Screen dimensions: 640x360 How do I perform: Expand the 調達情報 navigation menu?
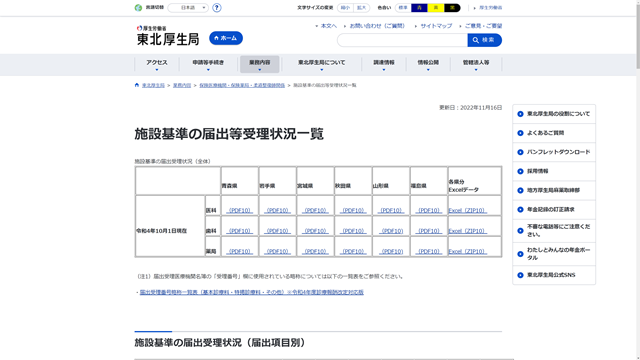384,64
